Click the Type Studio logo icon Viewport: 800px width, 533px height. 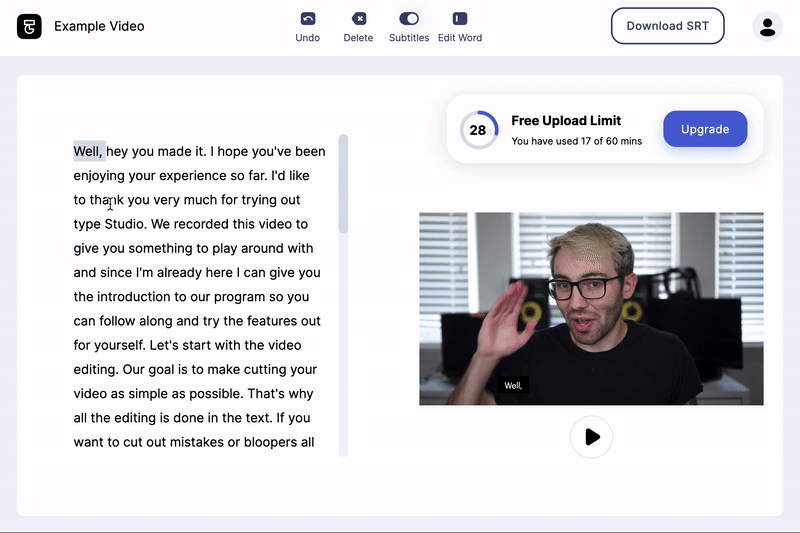(29, 26)
